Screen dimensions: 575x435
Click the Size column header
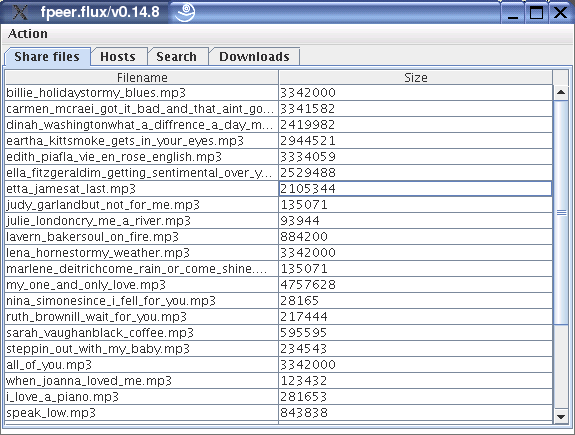tap(415, 77)
